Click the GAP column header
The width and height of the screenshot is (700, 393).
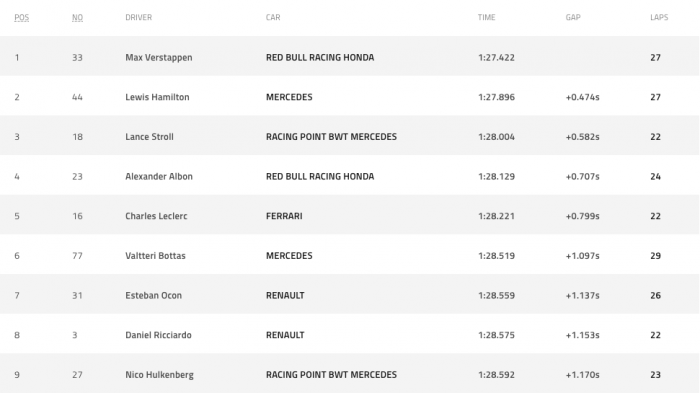pos(573,17)
